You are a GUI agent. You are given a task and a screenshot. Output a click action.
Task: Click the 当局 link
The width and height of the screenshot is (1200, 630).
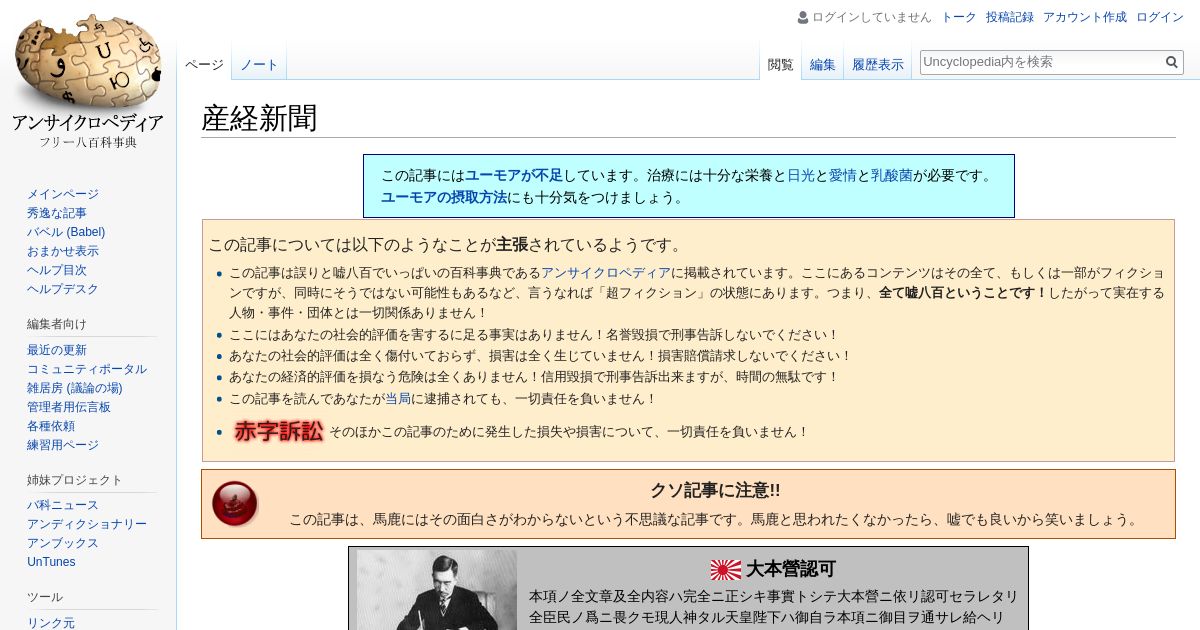[398, 398]
